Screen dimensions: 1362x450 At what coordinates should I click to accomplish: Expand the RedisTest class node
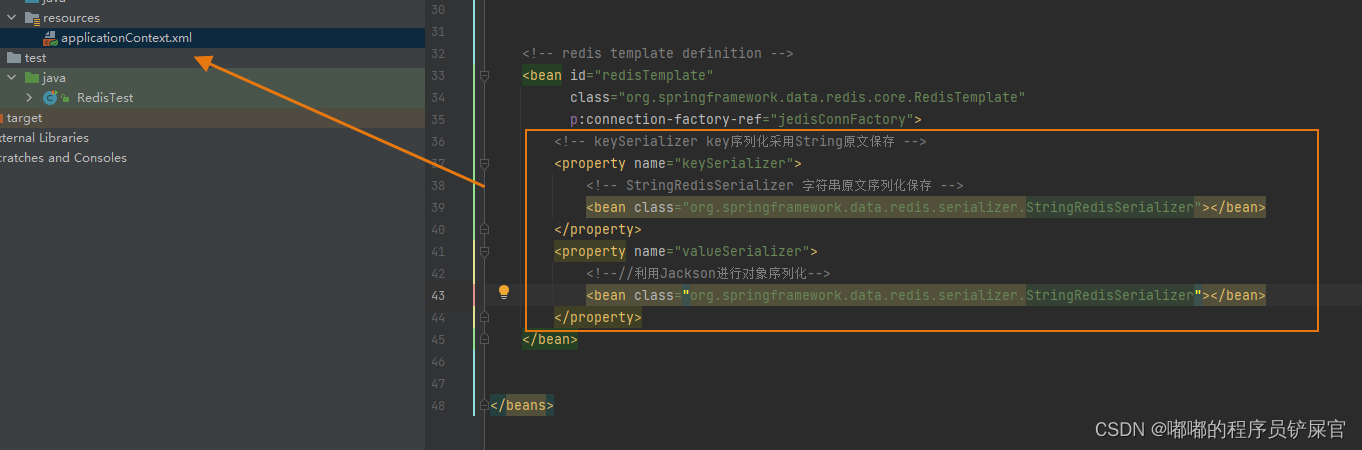[x=29, y=98]
